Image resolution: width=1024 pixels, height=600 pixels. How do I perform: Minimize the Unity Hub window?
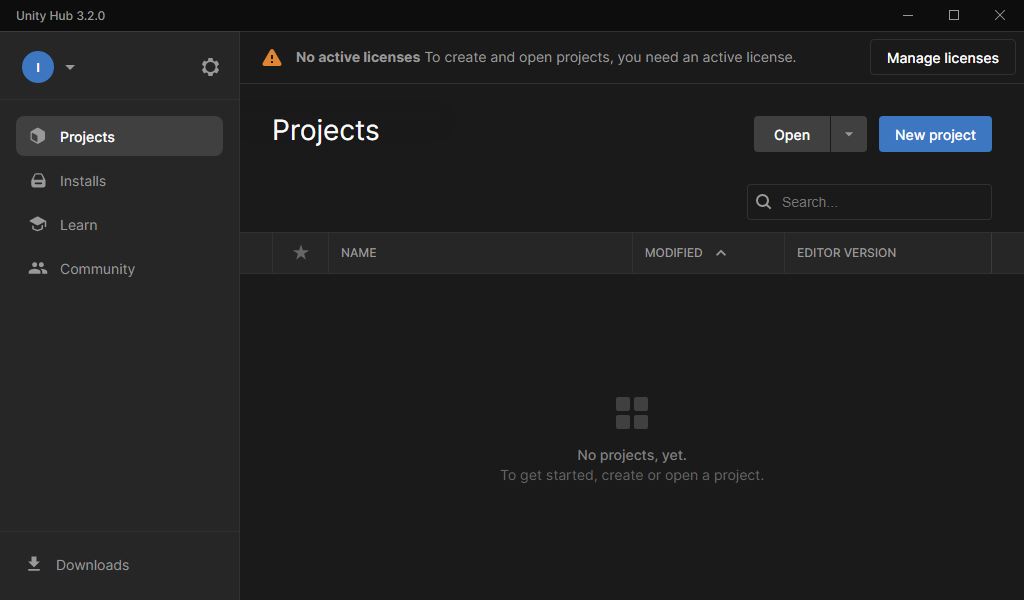point(908,15)
